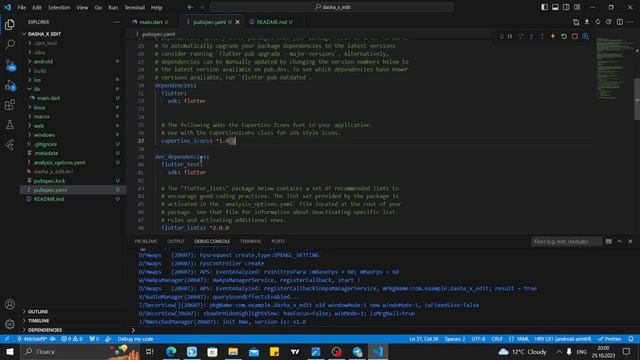Close the bottom panel
This screenshot has width=640, height=360.
[x=630, y=242]
